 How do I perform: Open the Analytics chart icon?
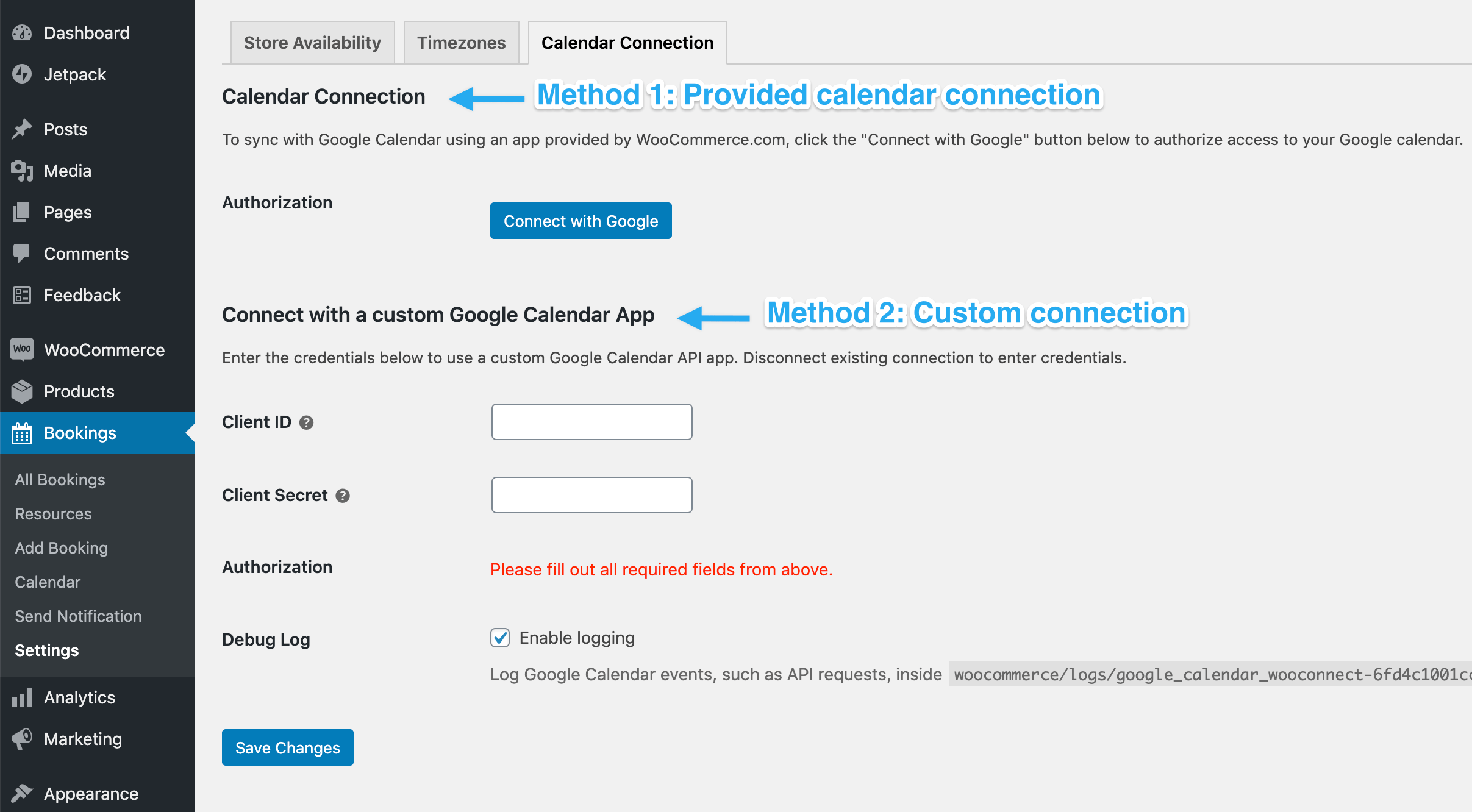22,697
